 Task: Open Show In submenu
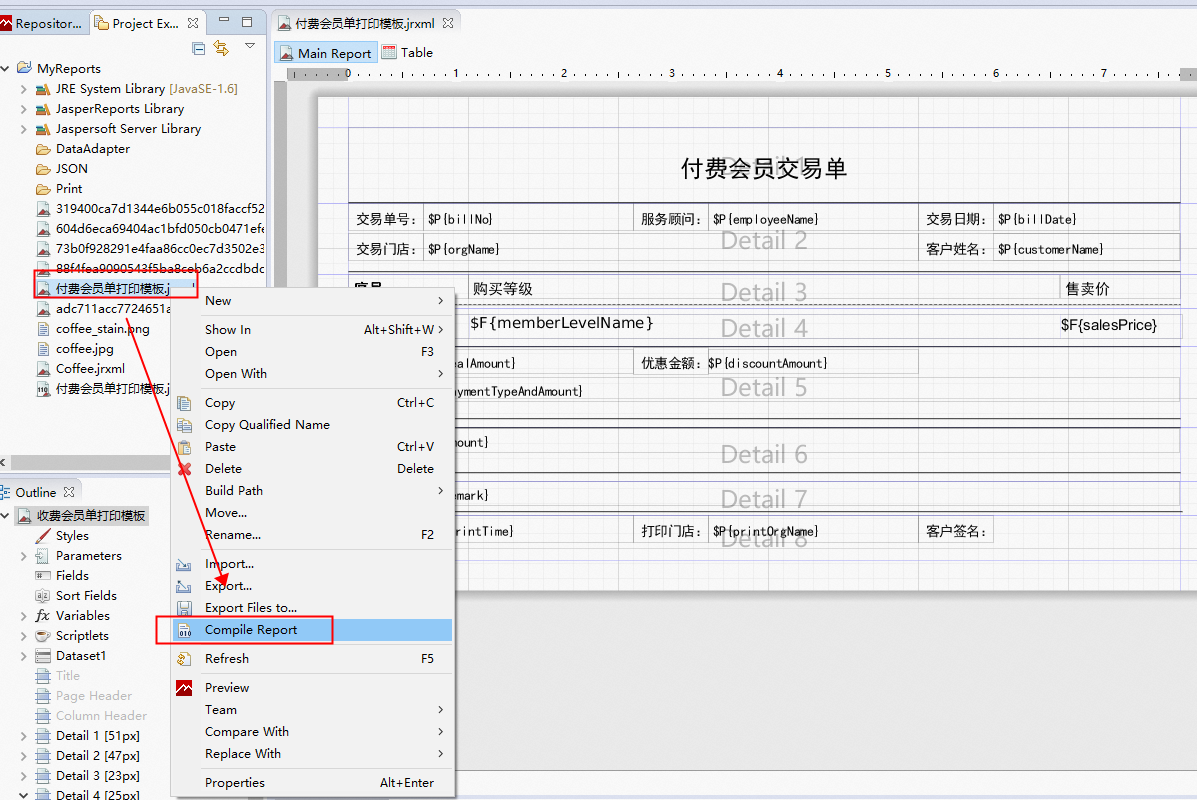[313, 330]
